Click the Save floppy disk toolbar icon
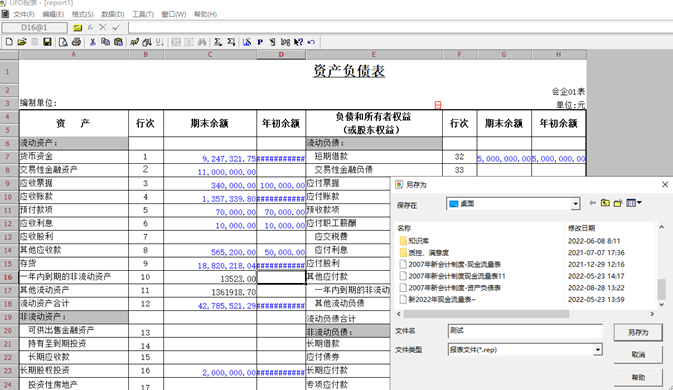673x390 pixels. [x=47, y=42]
